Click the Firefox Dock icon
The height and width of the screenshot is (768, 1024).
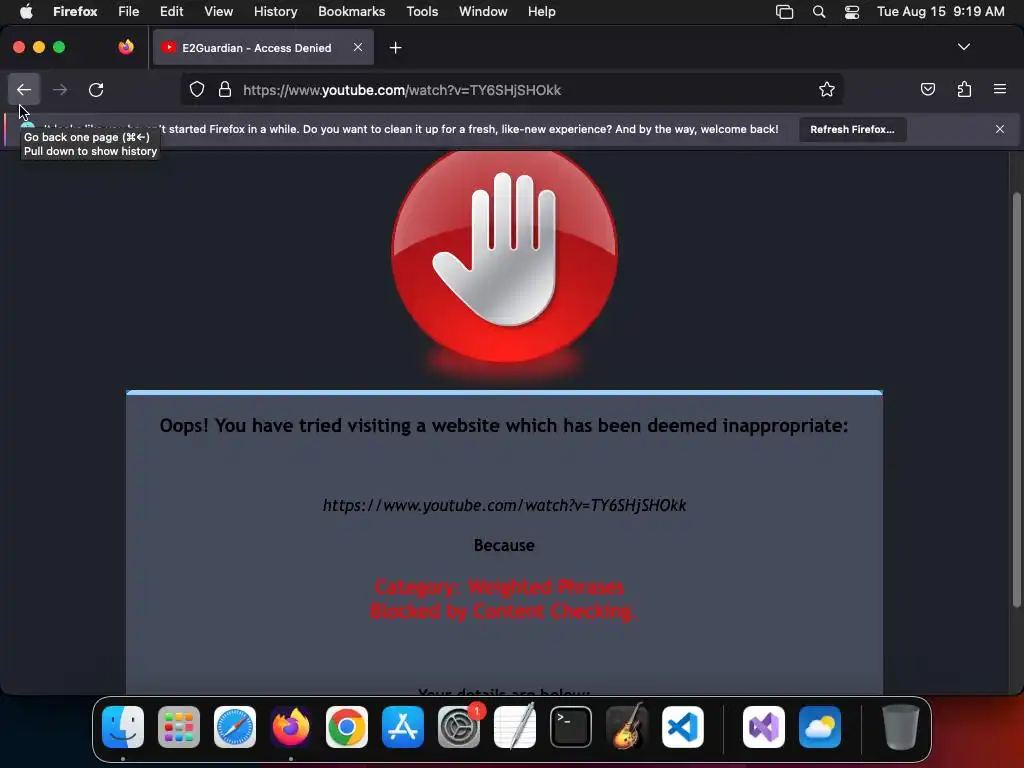(x=291, y=727)
